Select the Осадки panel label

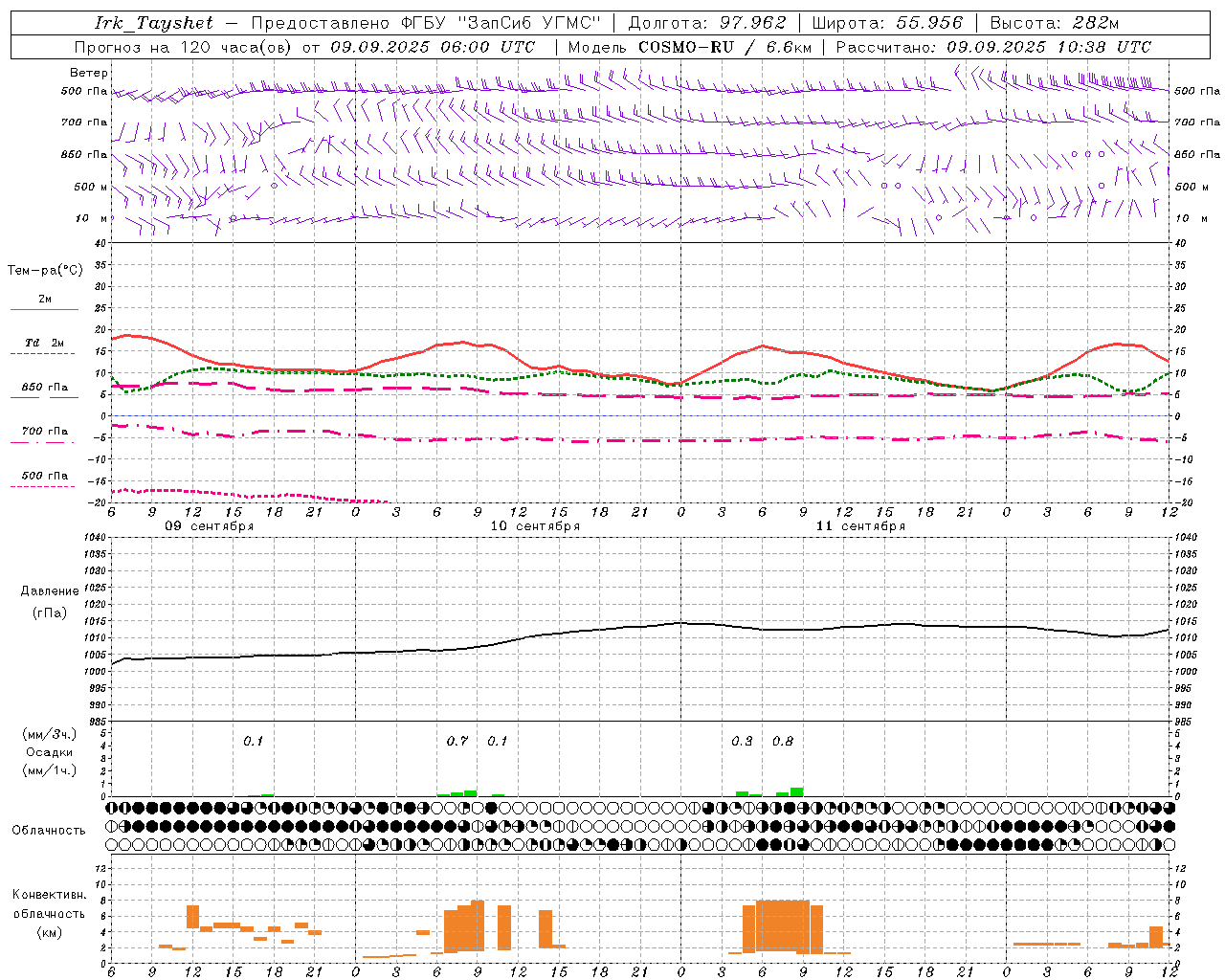(x=49, y=753)
